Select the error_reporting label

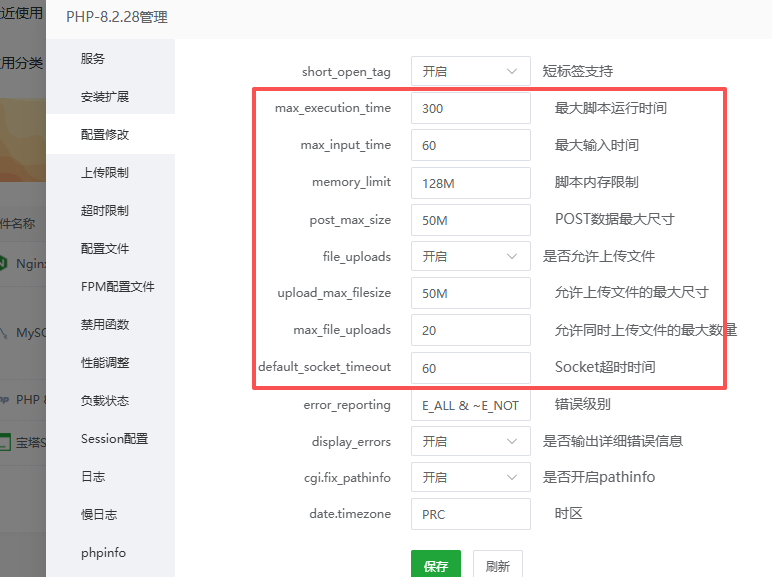(x=347, y=405)
